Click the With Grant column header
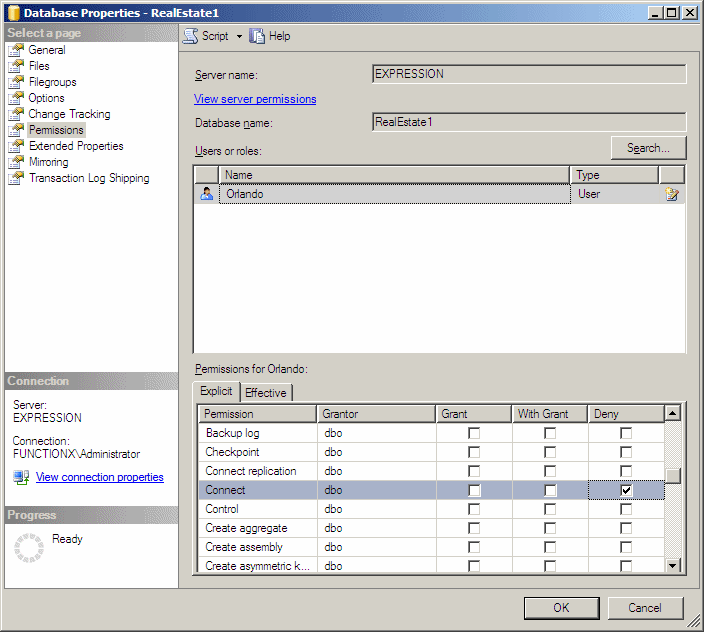Image resolution: width=704 pixels, height=632 pixels. coord(550,414)
